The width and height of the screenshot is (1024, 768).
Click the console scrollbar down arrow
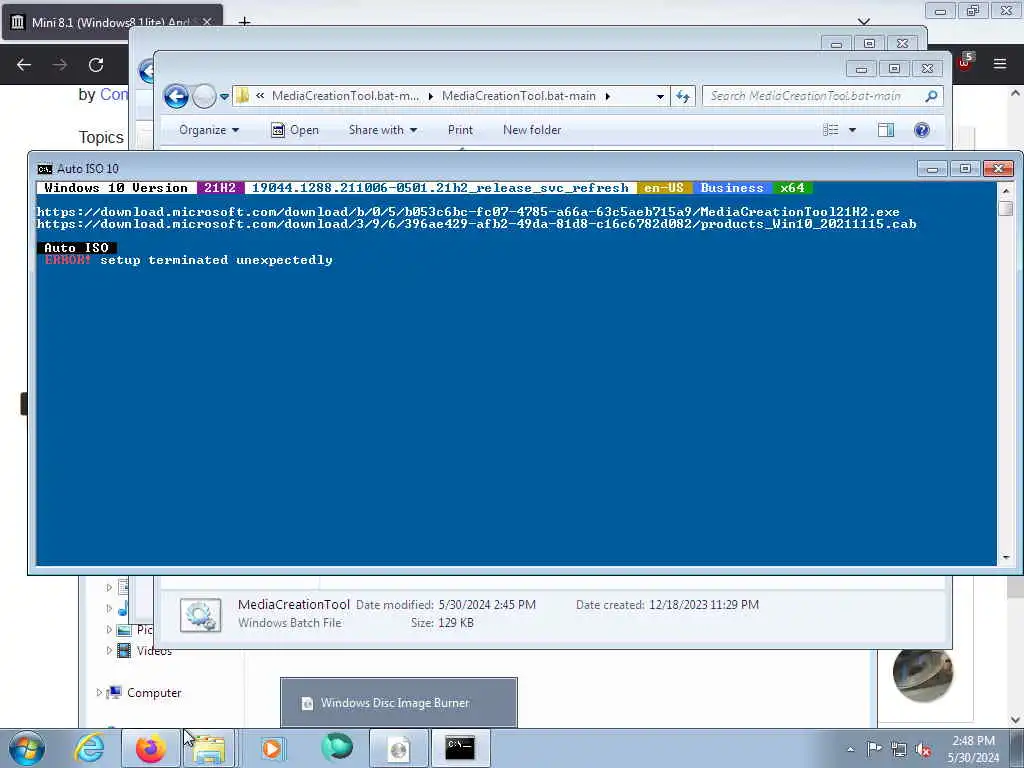point(1006,558)
